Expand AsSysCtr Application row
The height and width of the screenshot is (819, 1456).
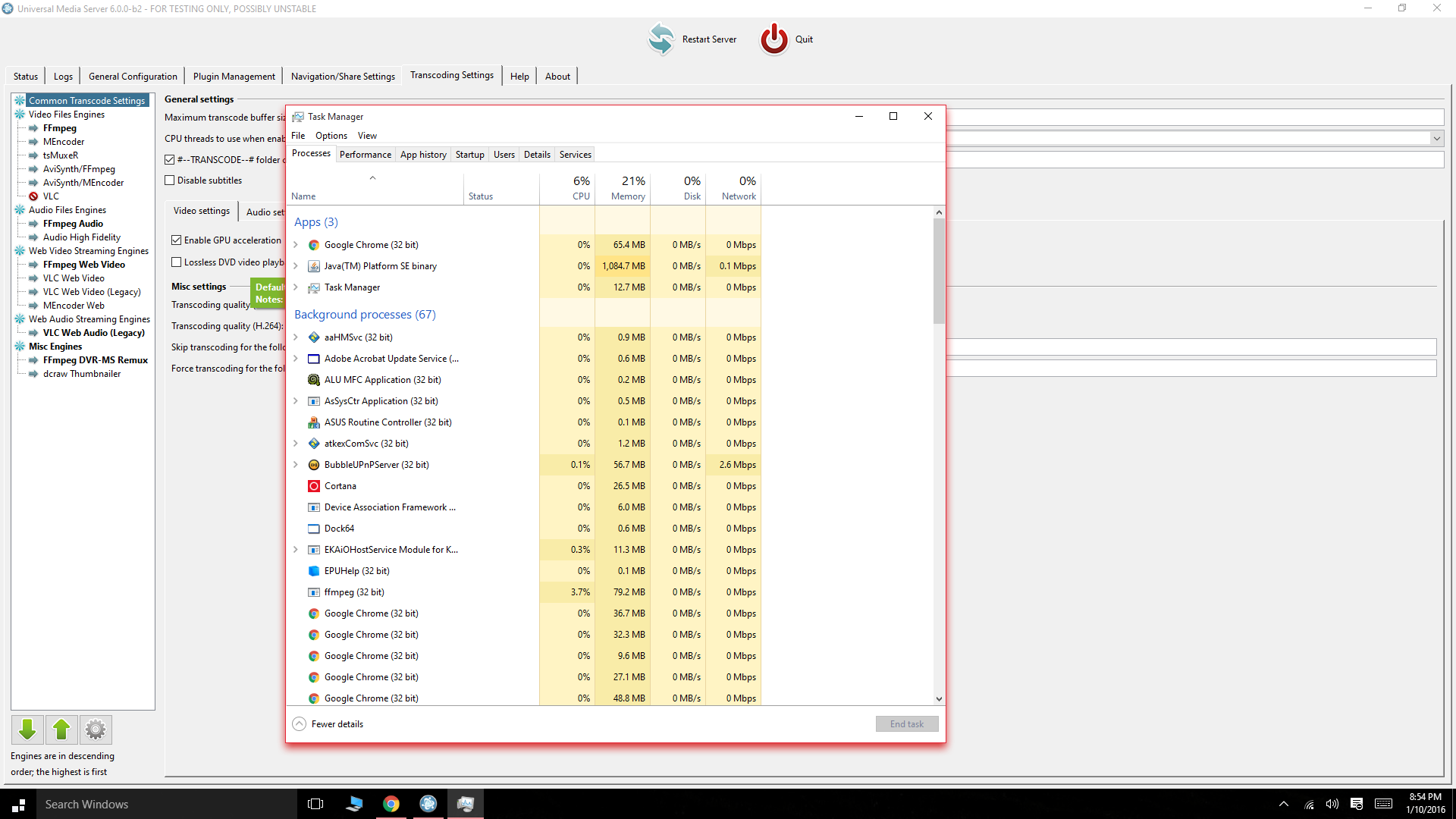pyautogui.click(x=296, y=401)
